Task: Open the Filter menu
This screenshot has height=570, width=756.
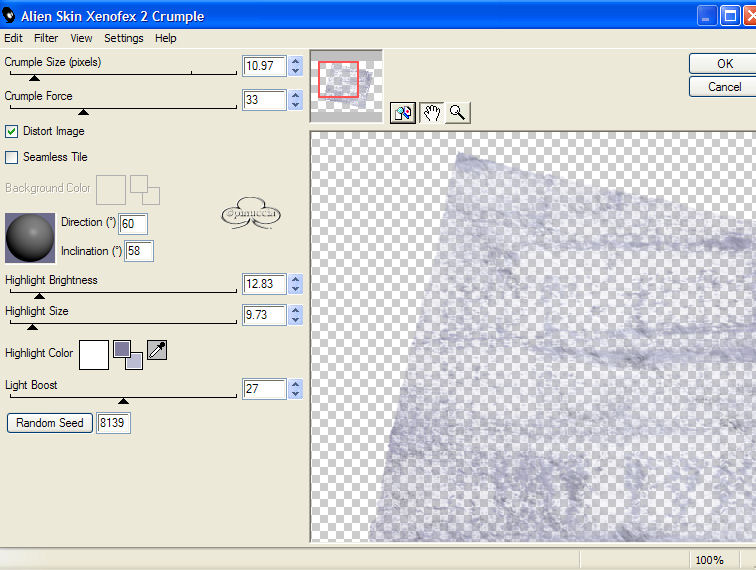Action: tap(46, 38)
